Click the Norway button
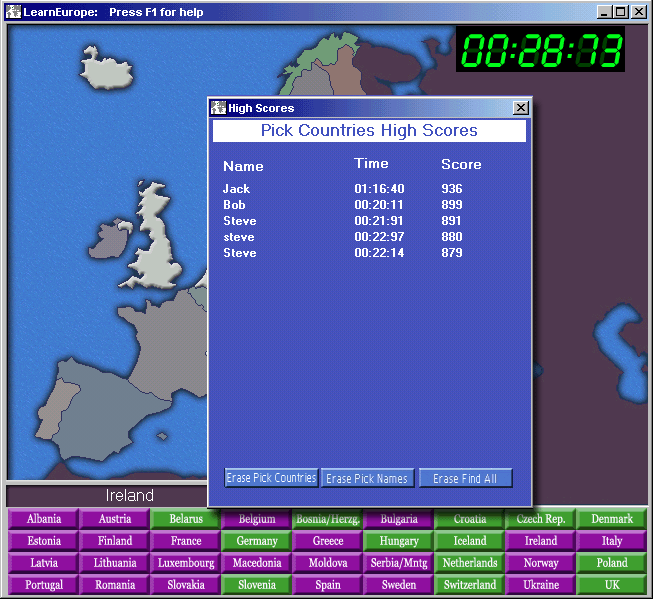This screenshot has width=653, height=599. [541, 563]
